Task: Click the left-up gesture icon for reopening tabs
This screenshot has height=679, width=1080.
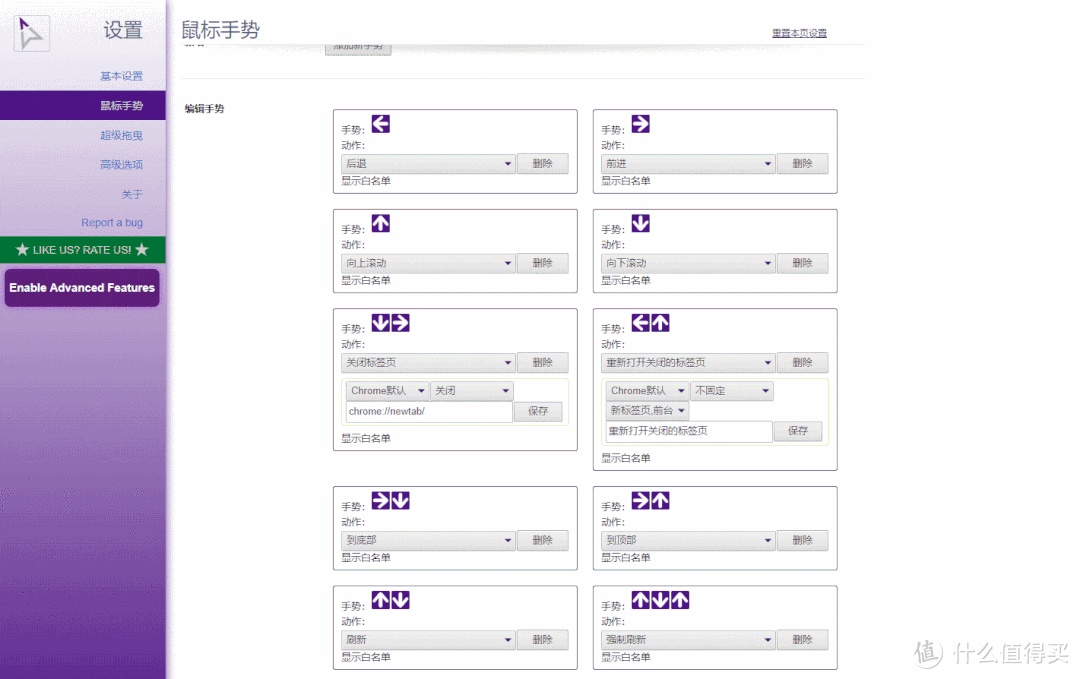Action: [650, 323]
